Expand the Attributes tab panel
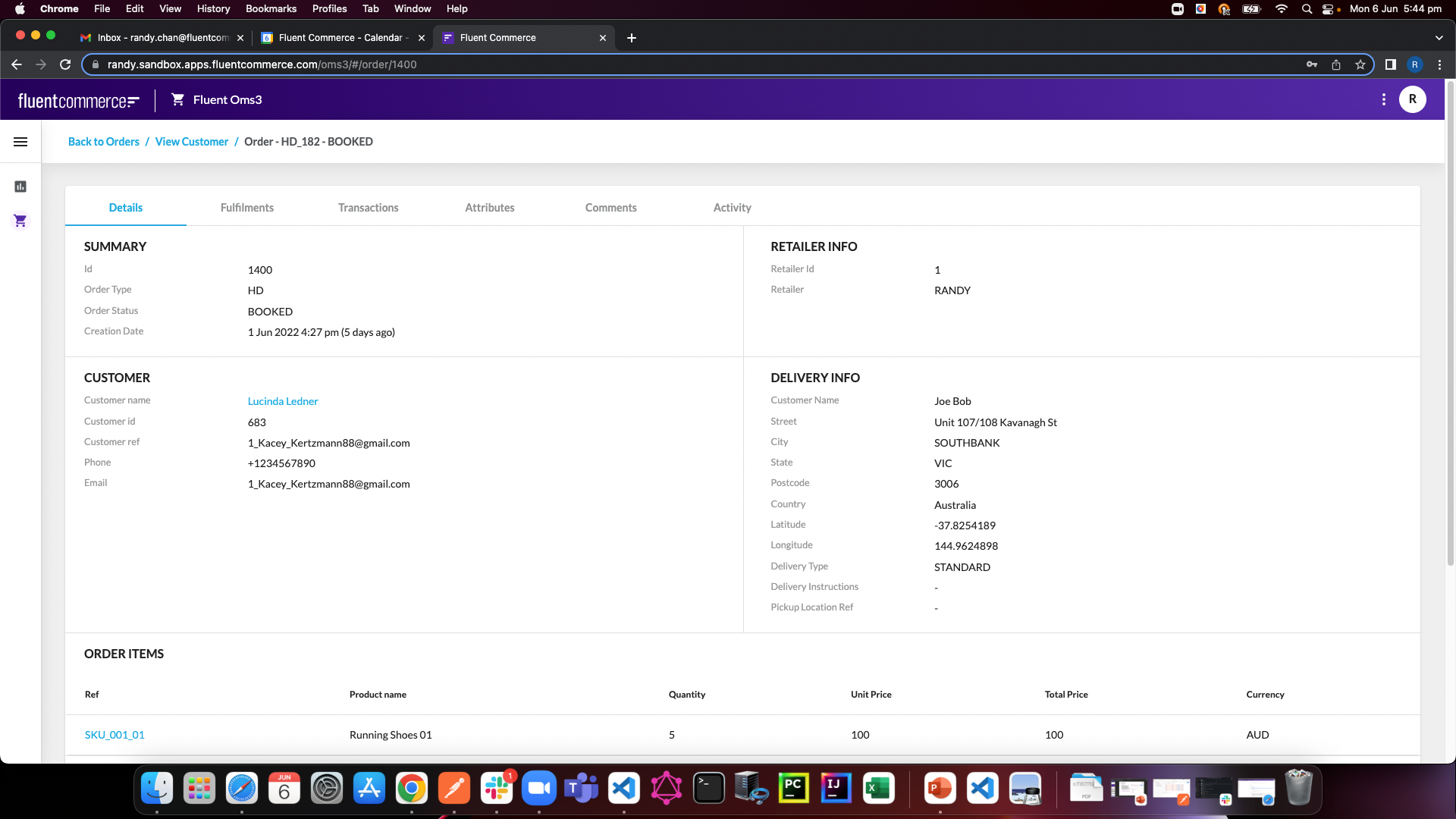Image resolution: width=1456 pixels, height=819 pixels. click(x=490, y=207)
